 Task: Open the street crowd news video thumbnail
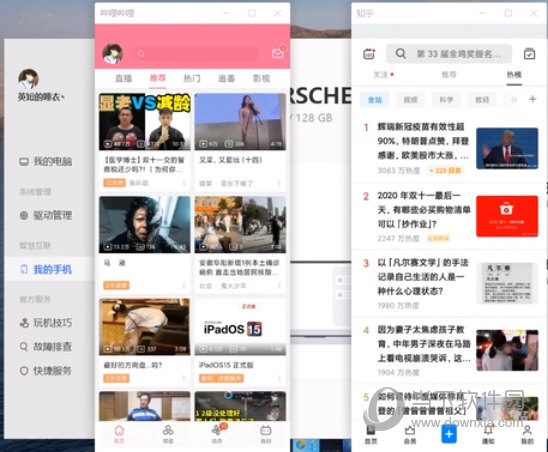(x=240, y=224)
